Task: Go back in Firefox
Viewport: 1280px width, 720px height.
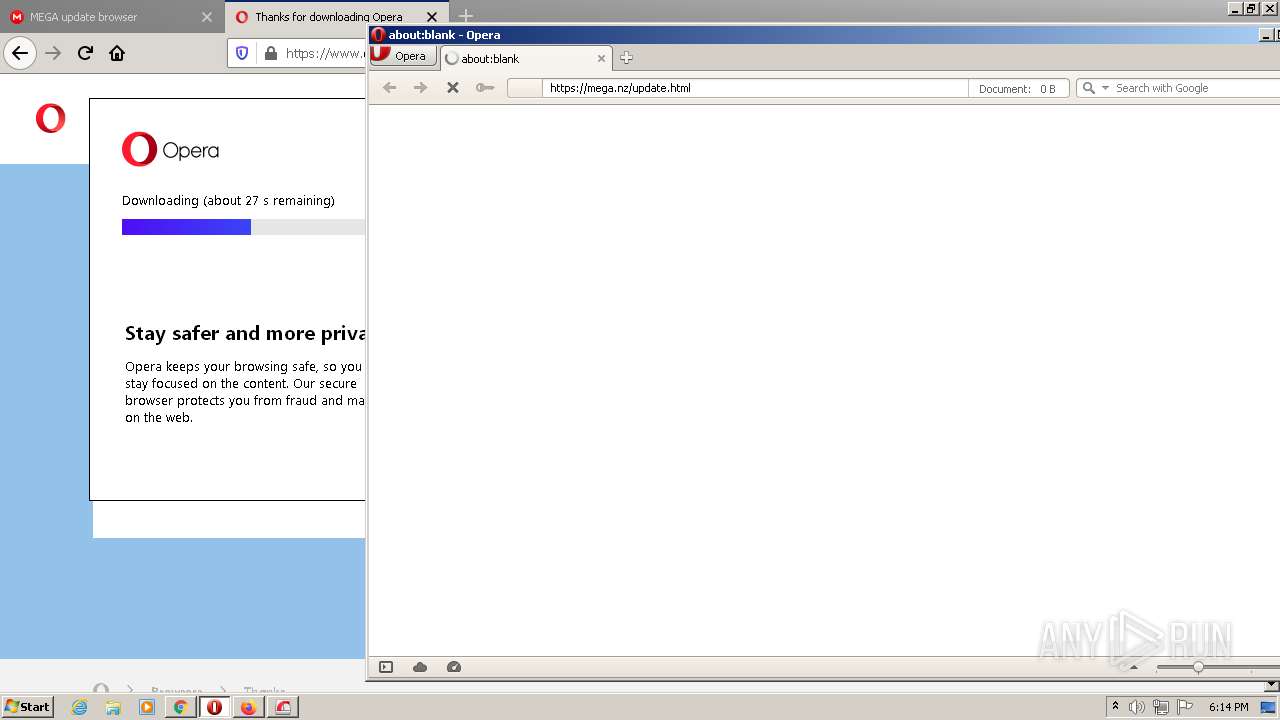Action: 20,53
